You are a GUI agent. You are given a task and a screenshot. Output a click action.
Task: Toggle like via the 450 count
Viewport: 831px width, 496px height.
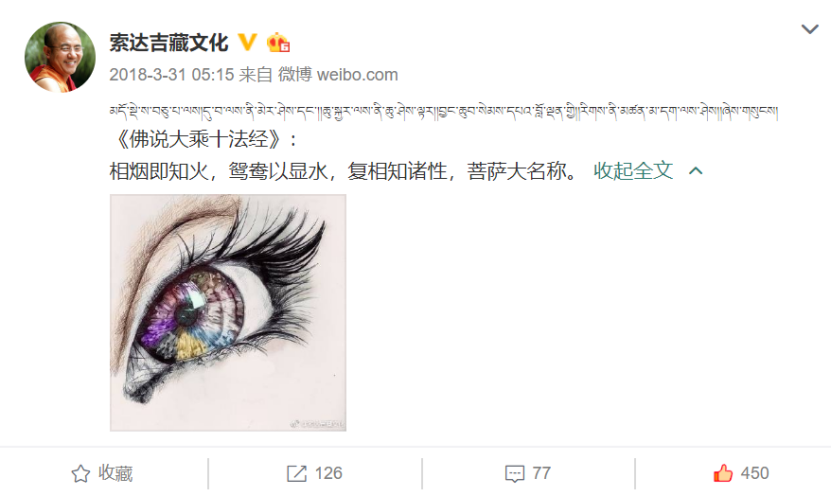pos(755,473)
